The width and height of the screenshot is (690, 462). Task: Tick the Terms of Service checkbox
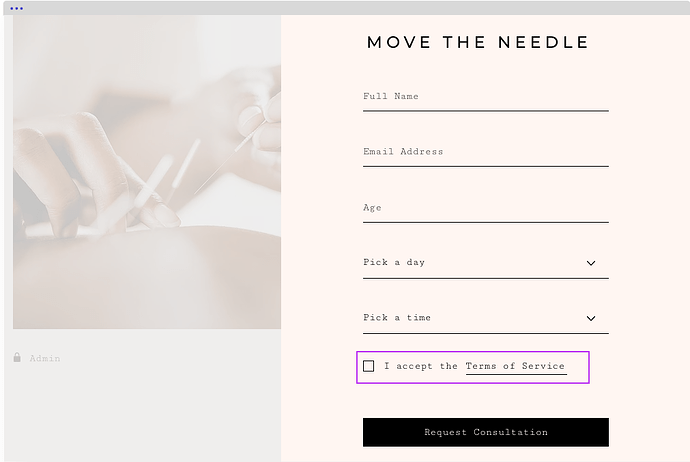coord(369,366)
